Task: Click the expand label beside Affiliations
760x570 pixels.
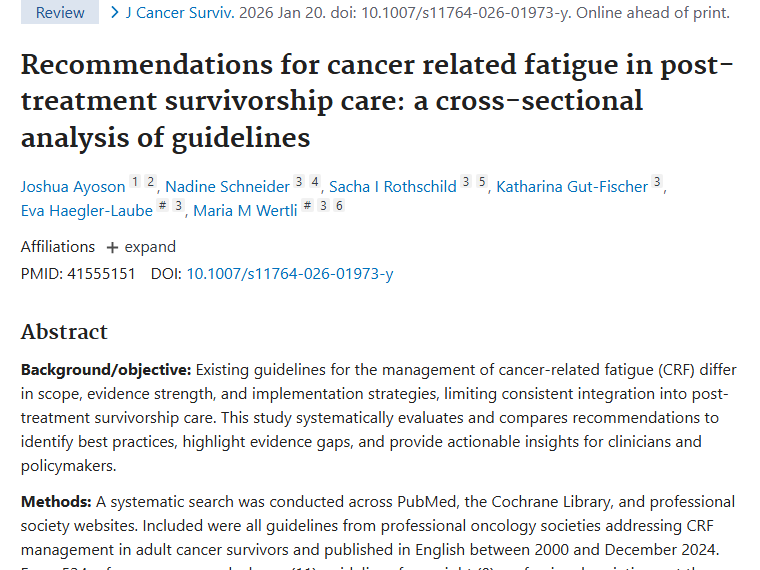Action: [x=150, y=247]
